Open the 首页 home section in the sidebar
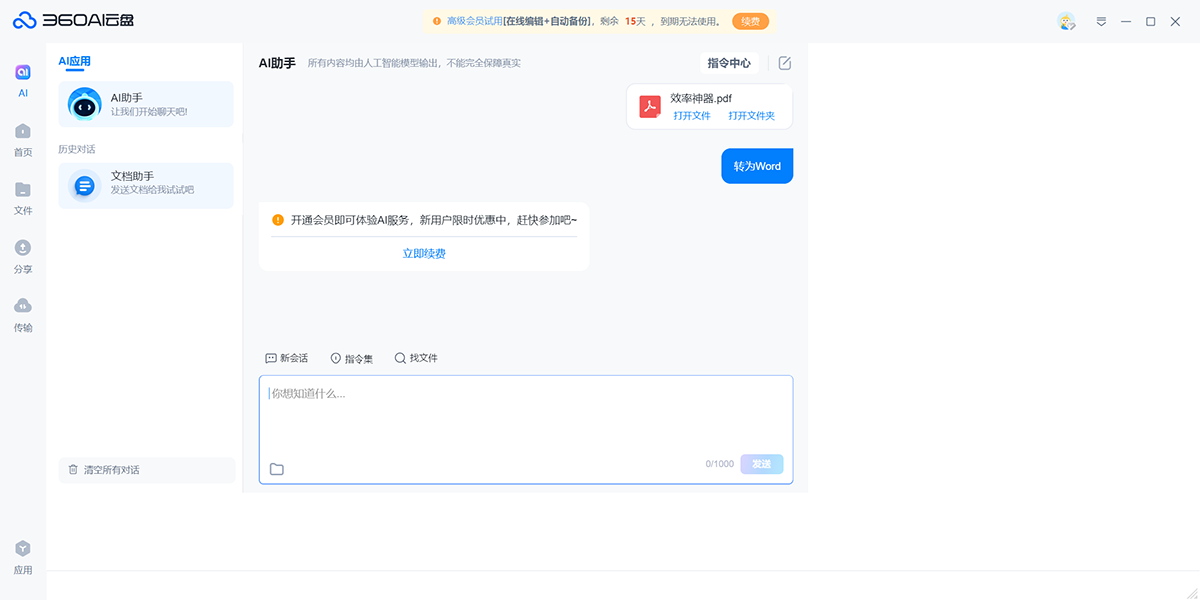The height and width of the screenshot is (600, 1200). pyautogui.click(x=22, y=138)
